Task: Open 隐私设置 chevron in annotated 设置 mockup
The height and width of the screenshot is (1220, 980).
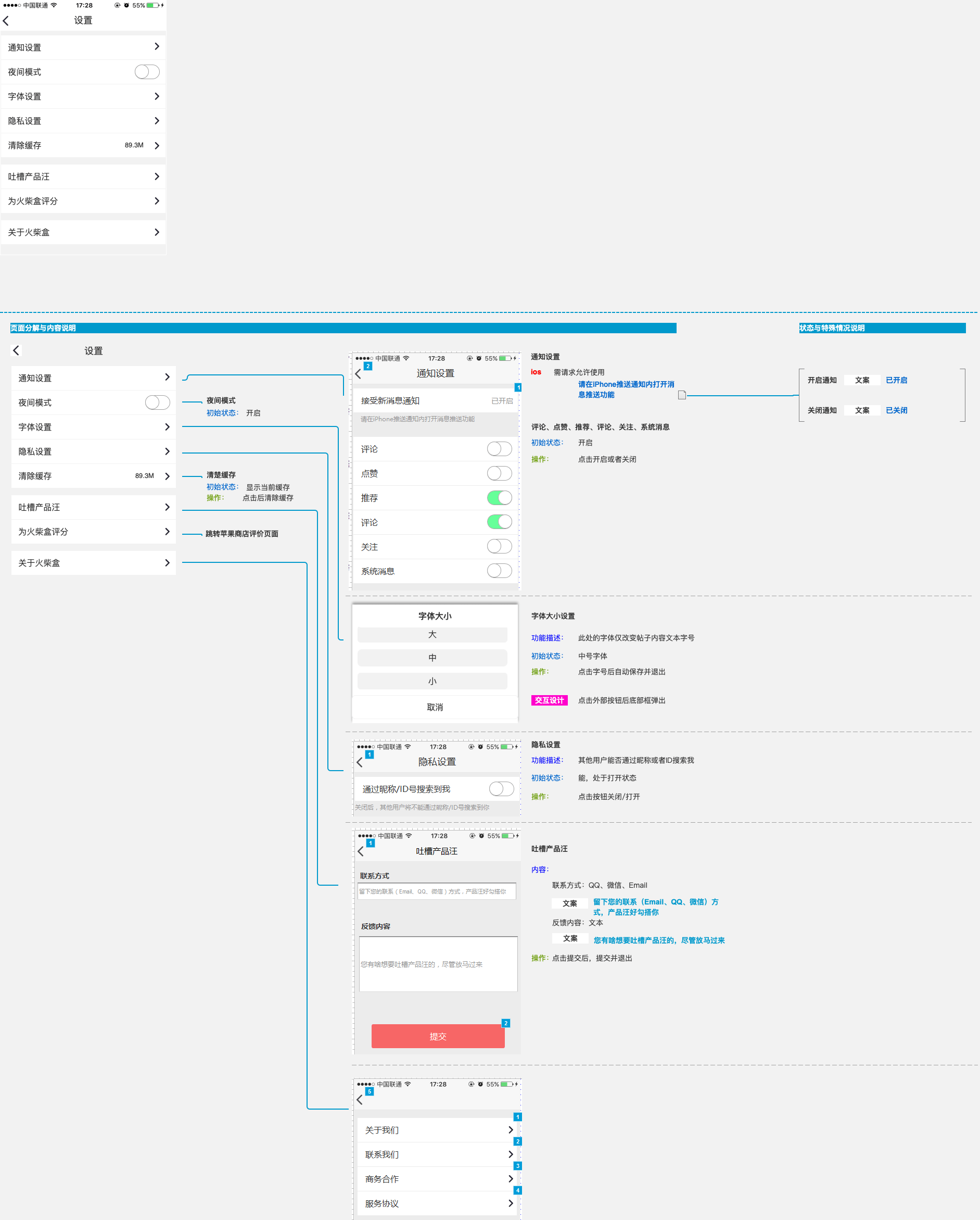Action: 167,451
